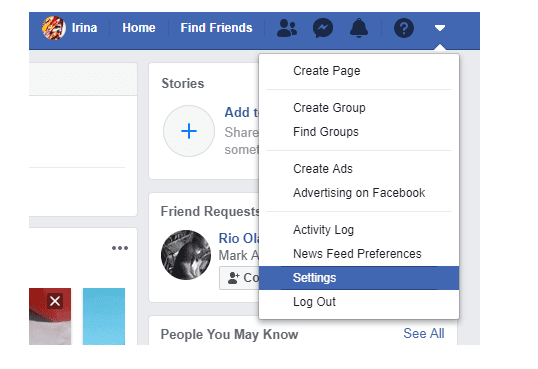Viewport: 538px width, 369px height.
Task: Open Advertising on Facebook
Action: [x=359, y=193]
